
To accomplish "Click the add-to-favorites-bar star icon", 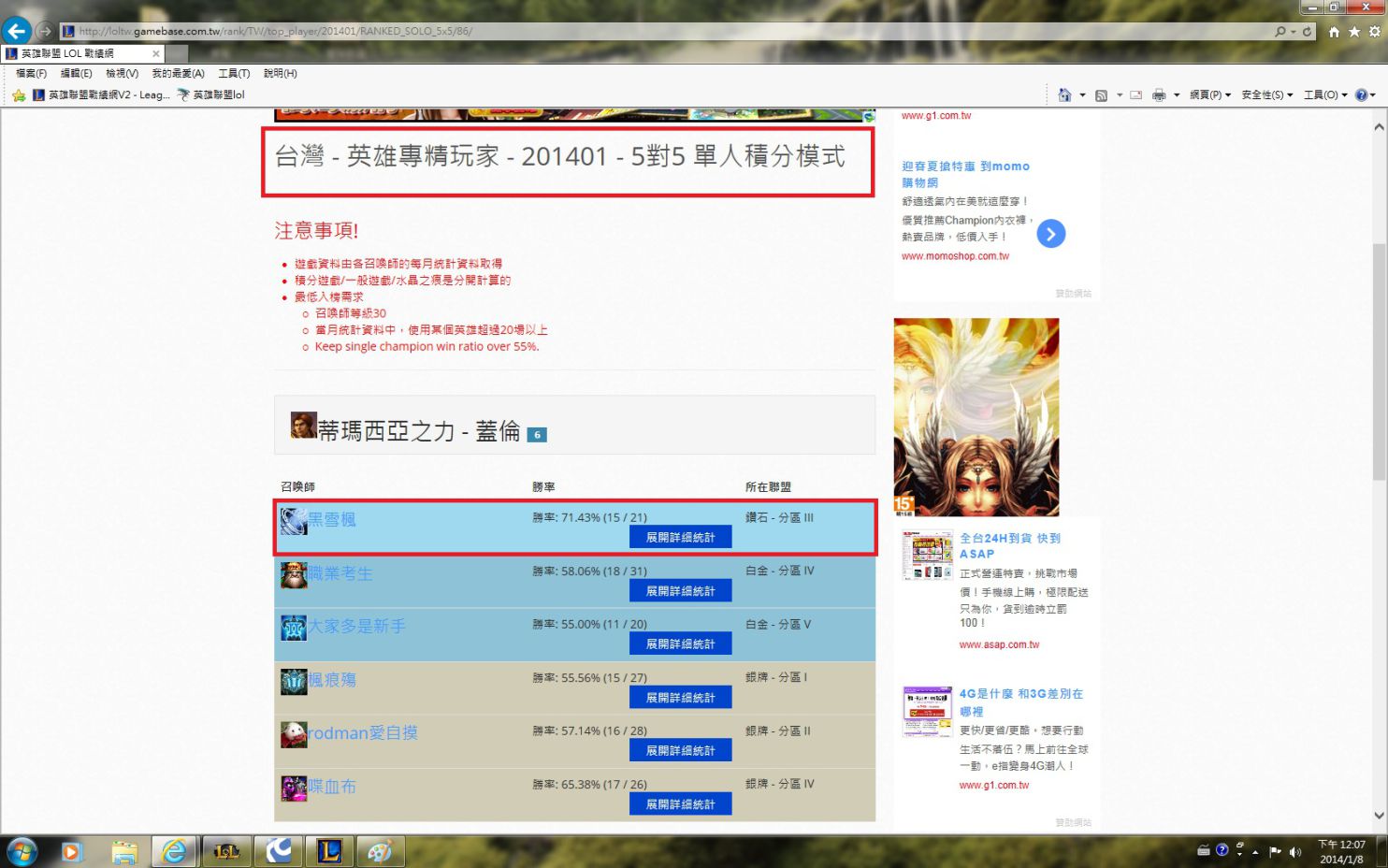I will click(x=19, y=95).
